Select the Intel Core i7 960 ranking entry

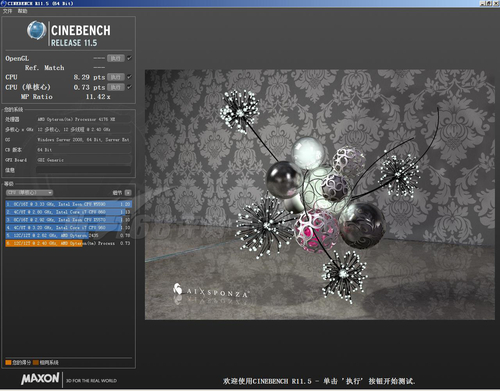click(68, 228)
